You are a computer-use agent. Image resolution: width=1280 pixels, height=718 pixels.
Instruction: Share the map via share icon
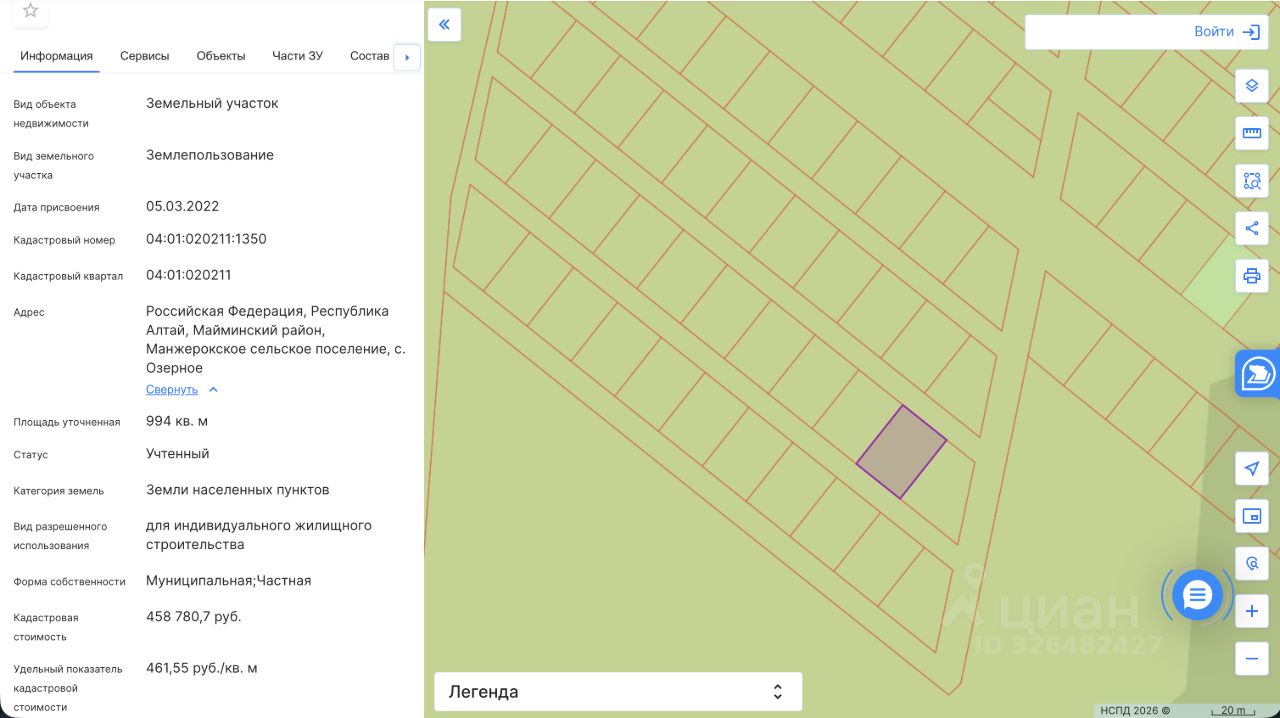coord(1252,228)
